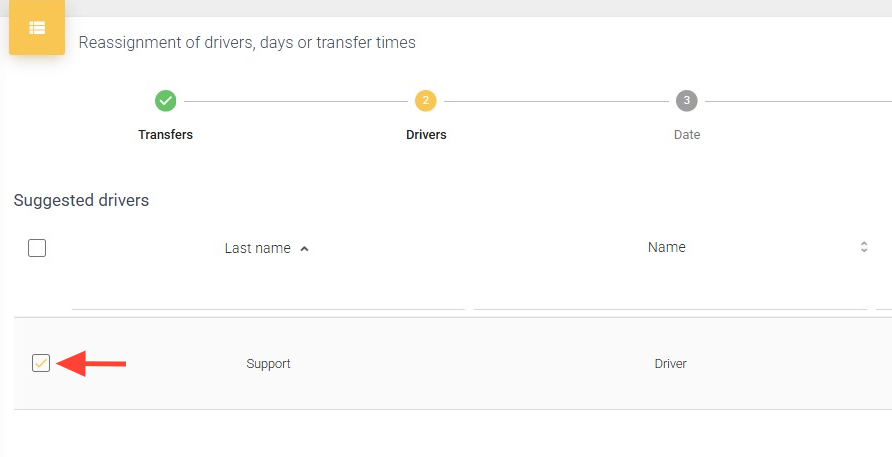The height and width of the screenshot is (457, 892).
Task: Click the Last name ascending sort arrow
Action: tap(305, 249)
